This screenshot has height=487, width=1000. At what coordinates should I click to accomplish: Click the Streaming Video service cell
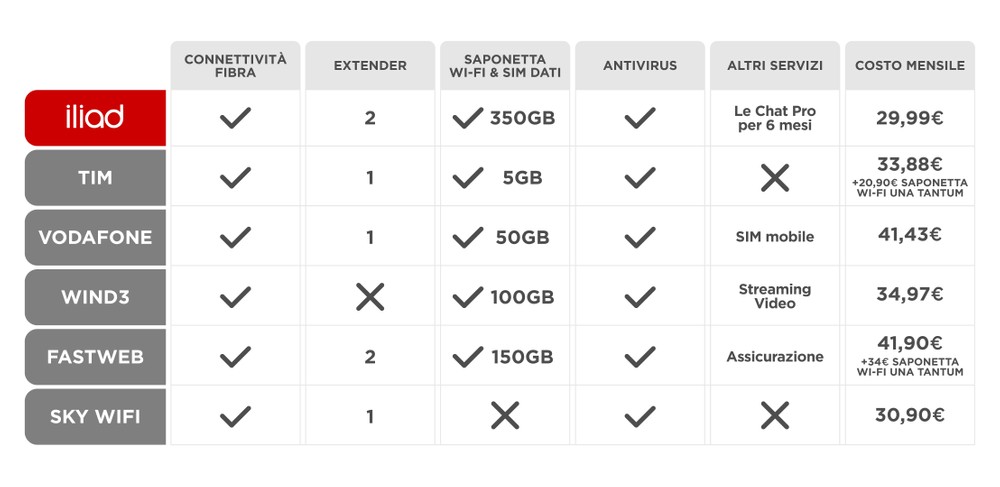coord(774,296)
